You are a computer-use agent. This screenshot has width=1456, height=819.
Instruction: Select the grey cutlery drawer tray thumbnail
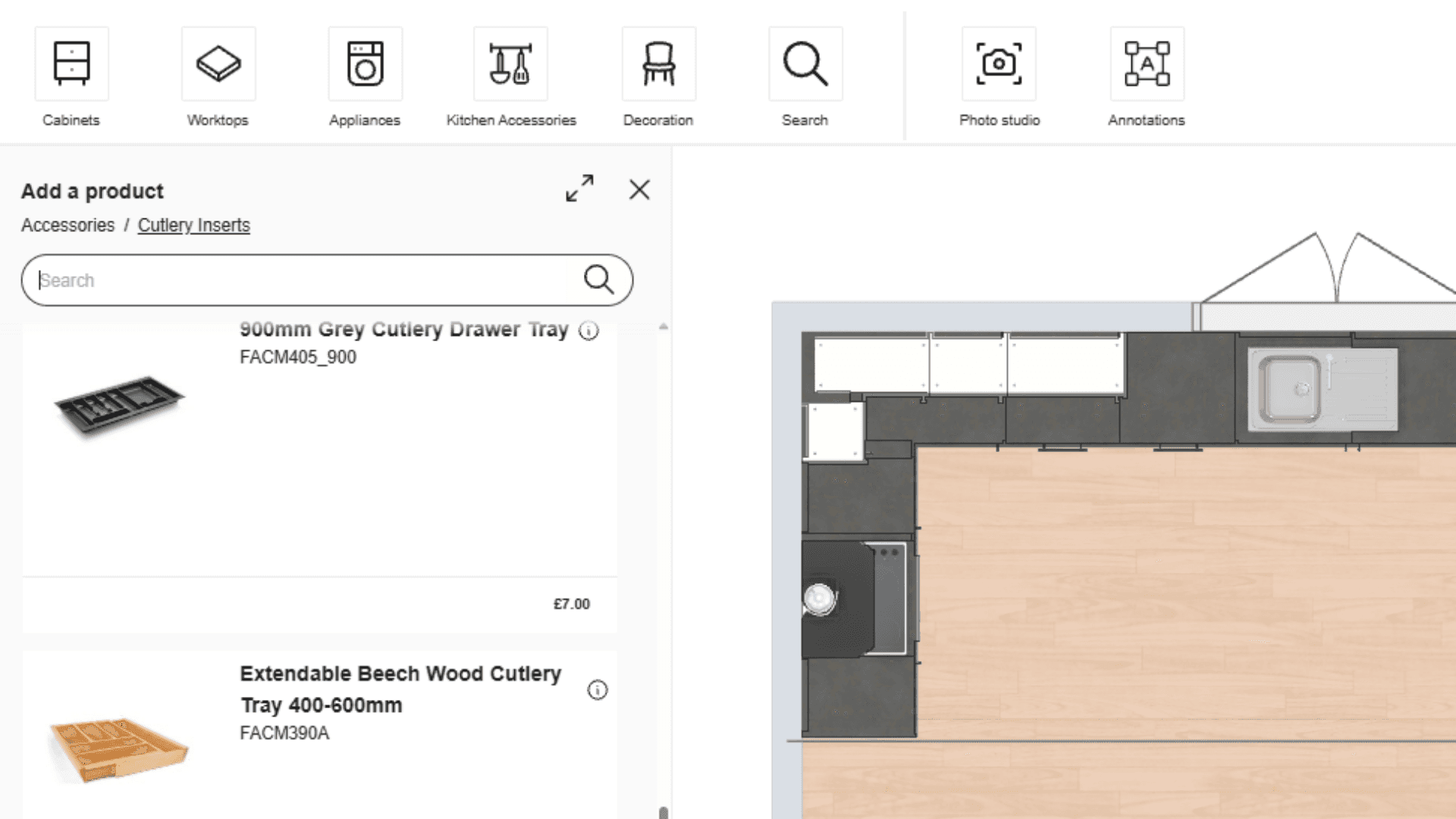pos(119,406)
